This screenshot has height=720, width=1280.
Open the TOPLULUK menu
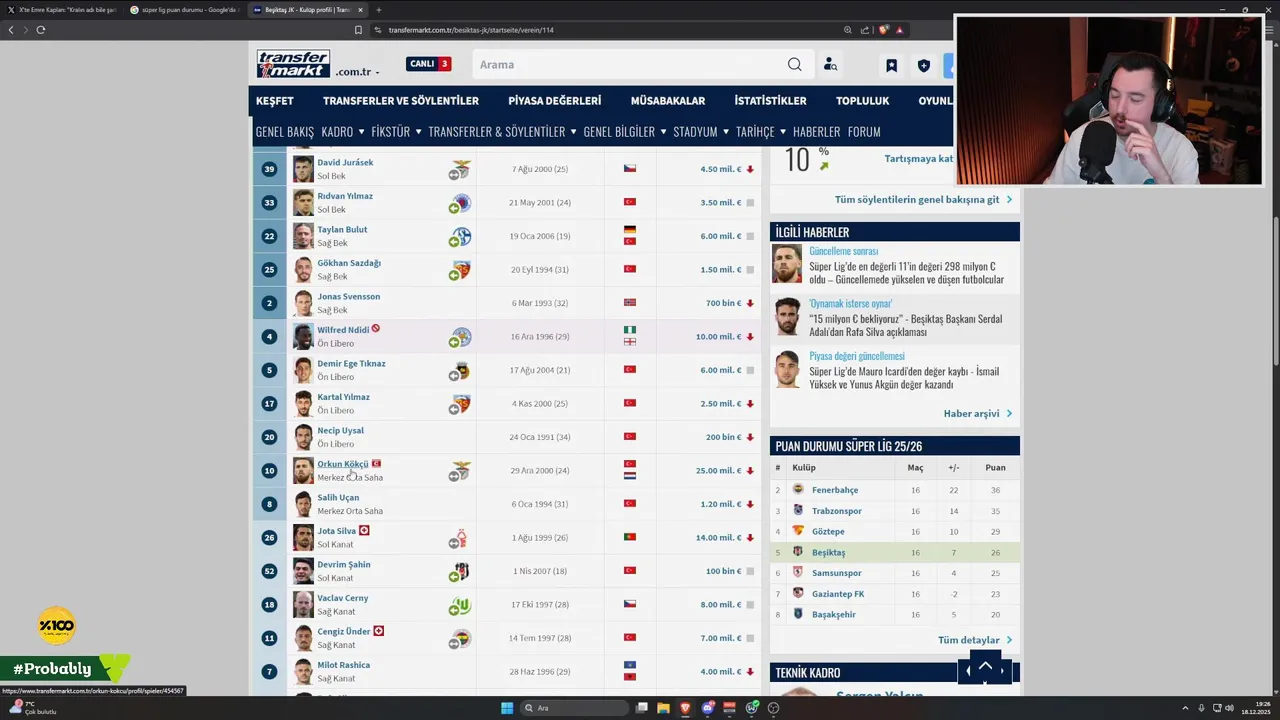pyautogui.click(x=862, y=101)
